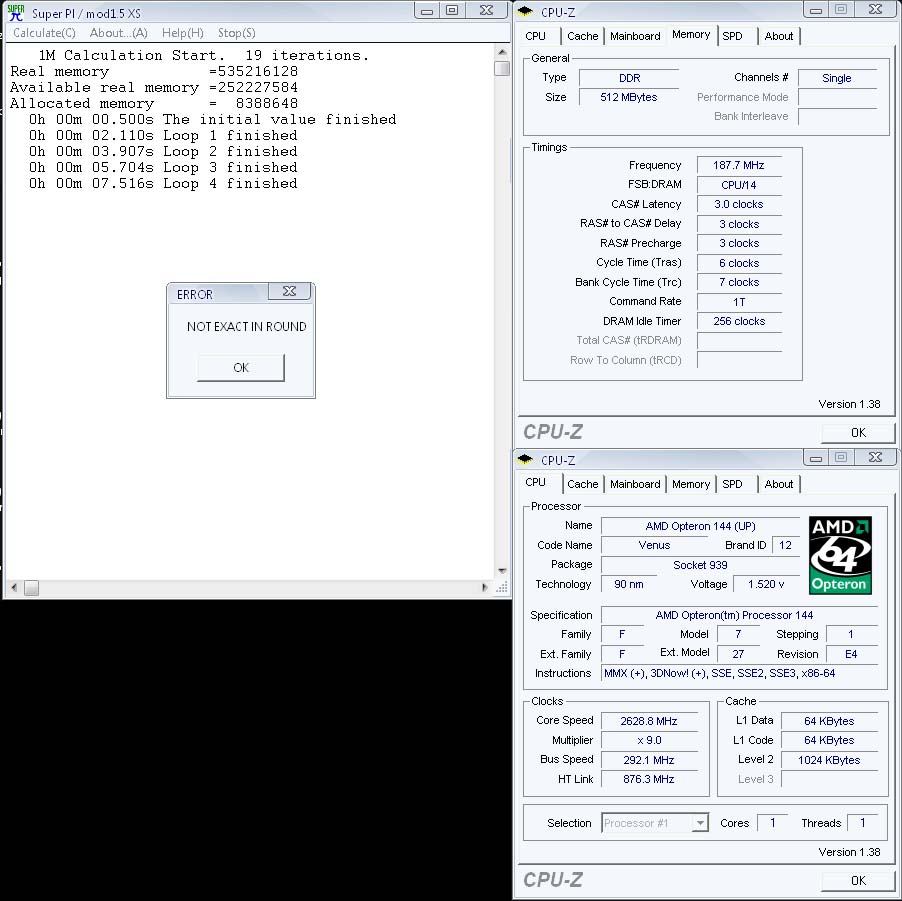Click the Bus Speed 292.1 MHz value
Image resolution: width=902 pixels, height=901 pixels.
click(x=649, y=759)
